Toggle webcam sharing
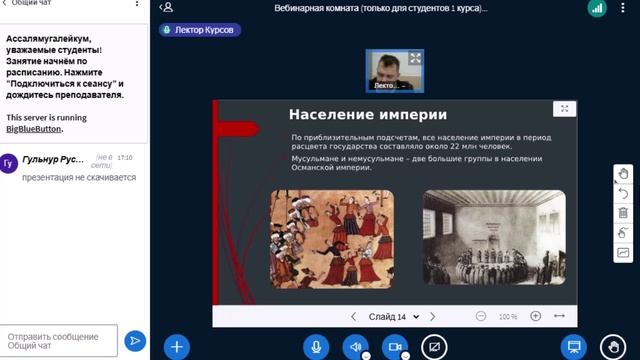 click(395, 347)
